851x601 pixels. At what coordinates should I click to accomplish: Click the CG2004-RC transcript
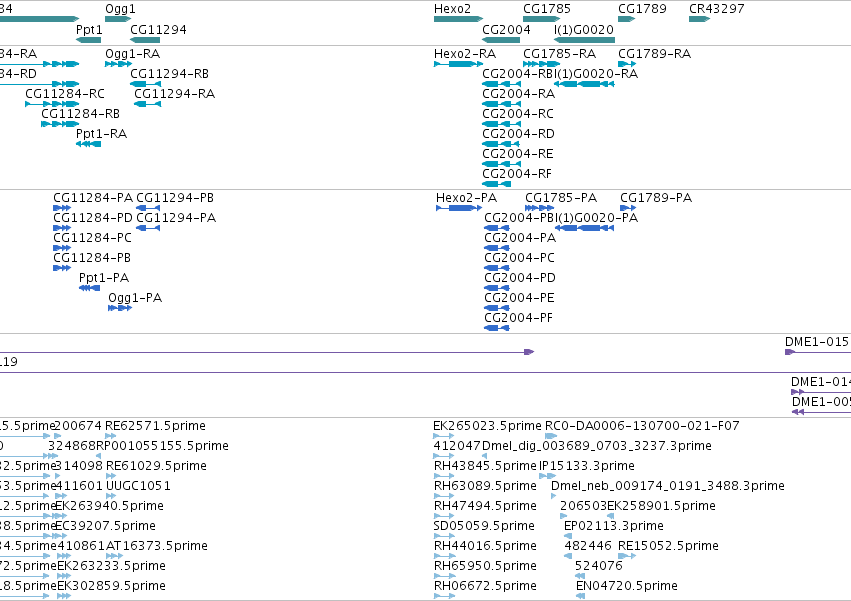click(x=501, y=124)
